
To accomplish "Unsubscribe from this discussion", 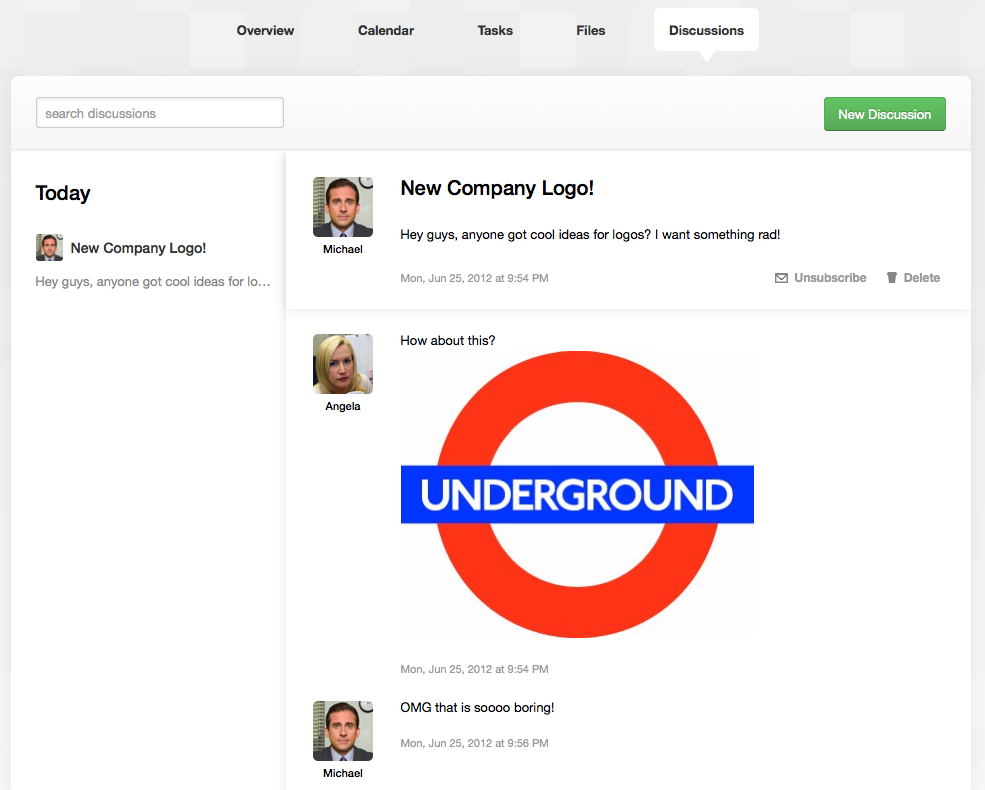I will coord(830,278).
